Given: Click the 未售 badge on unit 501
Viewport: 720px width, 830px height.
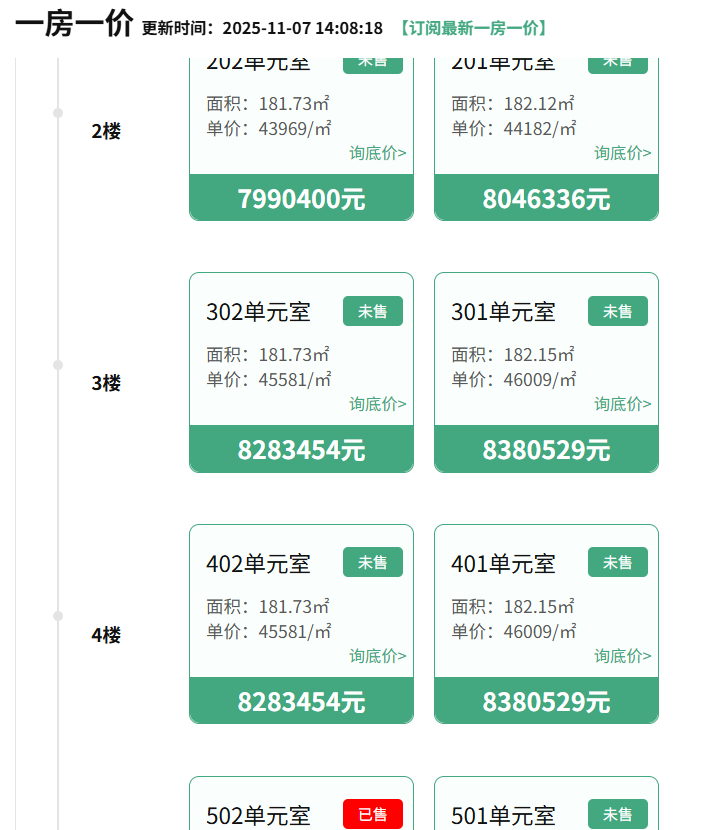Looking at the screenshot, I should tap(617, 814).
